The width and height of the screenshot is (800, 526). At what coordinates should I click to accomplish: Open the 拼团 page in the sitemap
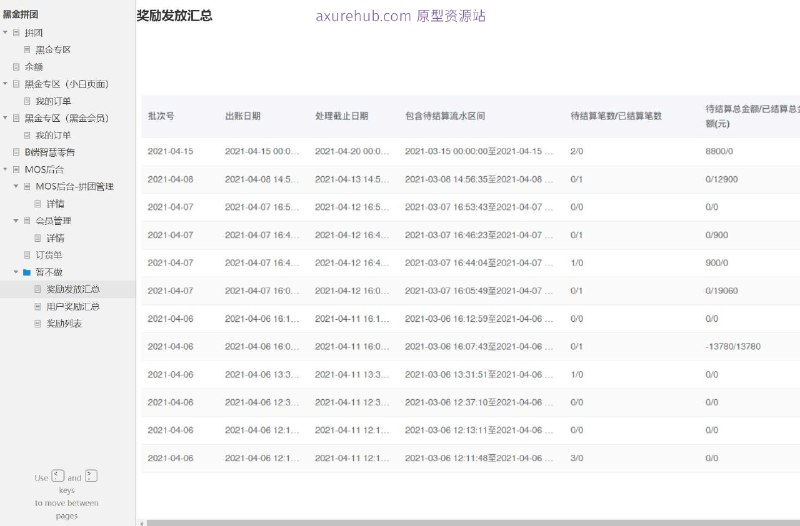pyautogui.click(x=34, y=33)
